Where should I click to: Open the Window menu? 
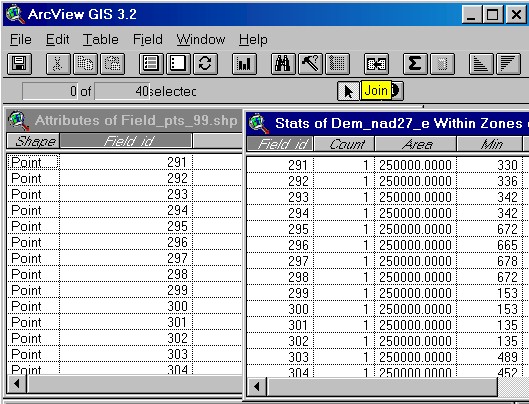200,39
